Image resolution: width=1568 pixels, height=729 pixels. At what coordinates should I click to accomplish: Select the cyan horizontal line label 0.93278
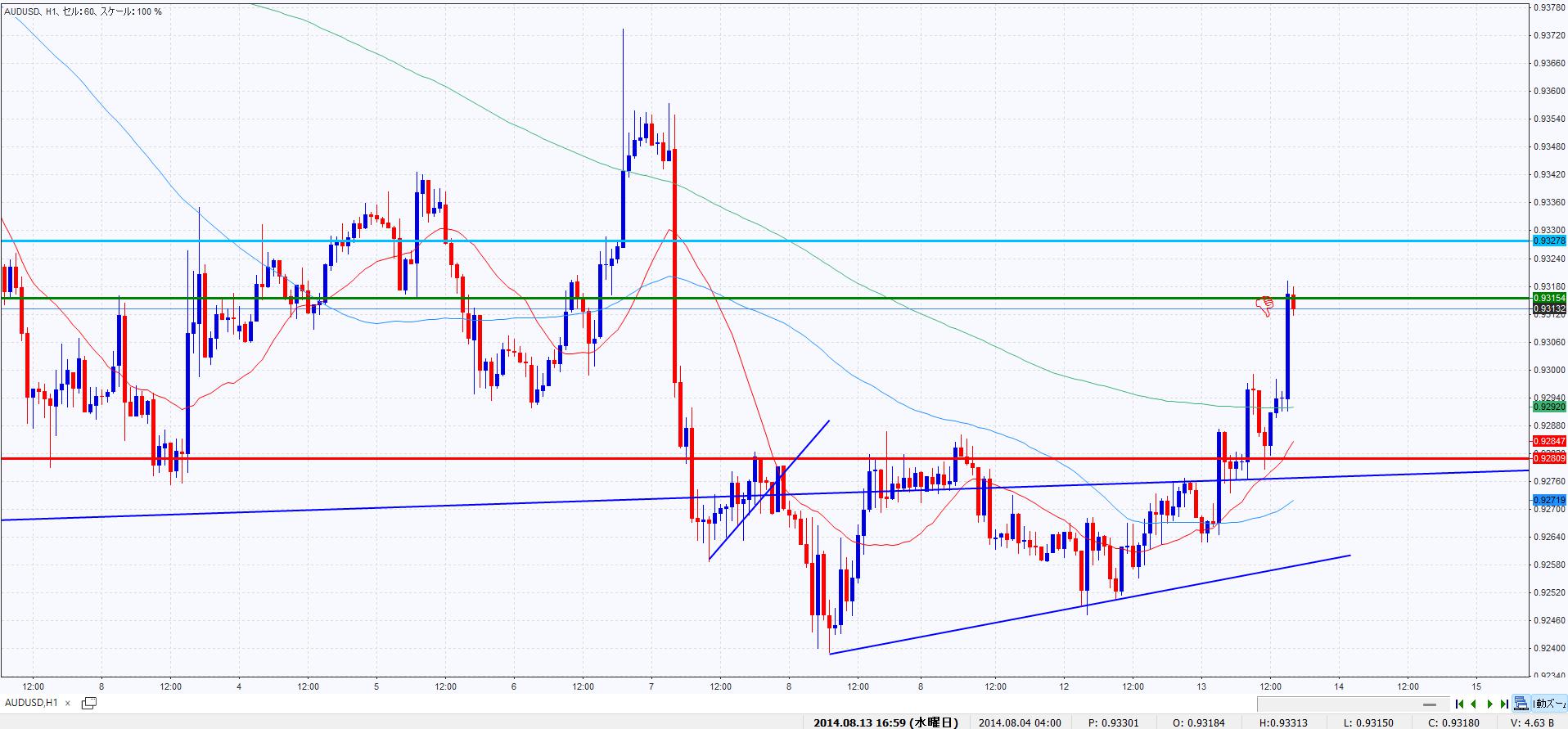1548,241
